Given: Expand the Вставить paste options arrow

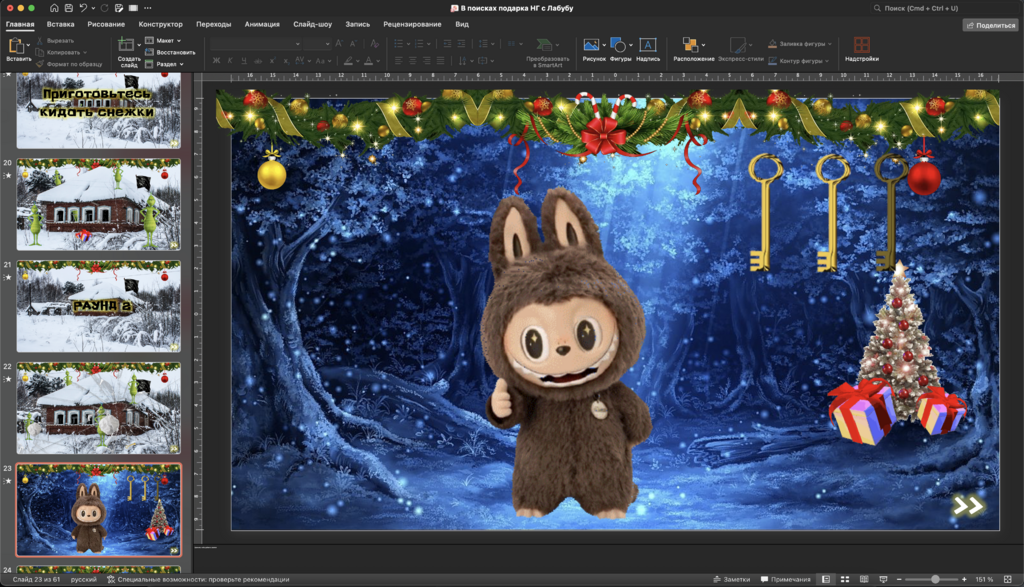Looking at the screenshot, I should click(x=29, y=45).
